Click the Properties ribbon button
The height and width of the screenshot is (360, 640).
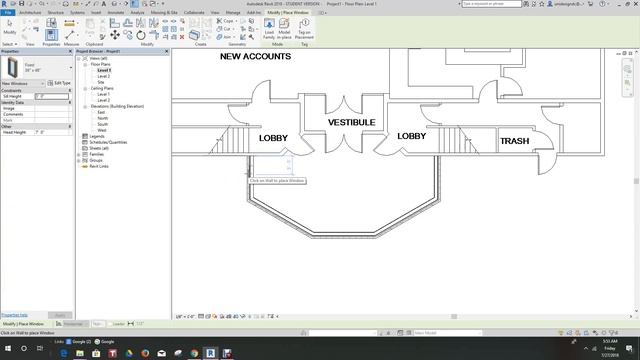(x=51, y=35)
